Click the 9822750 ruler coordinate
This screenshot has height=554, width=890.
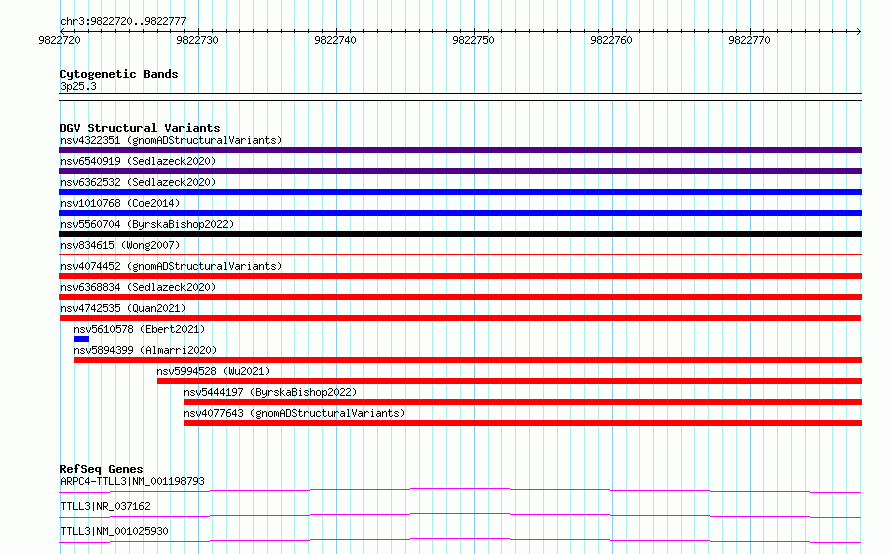coord(473,40)
